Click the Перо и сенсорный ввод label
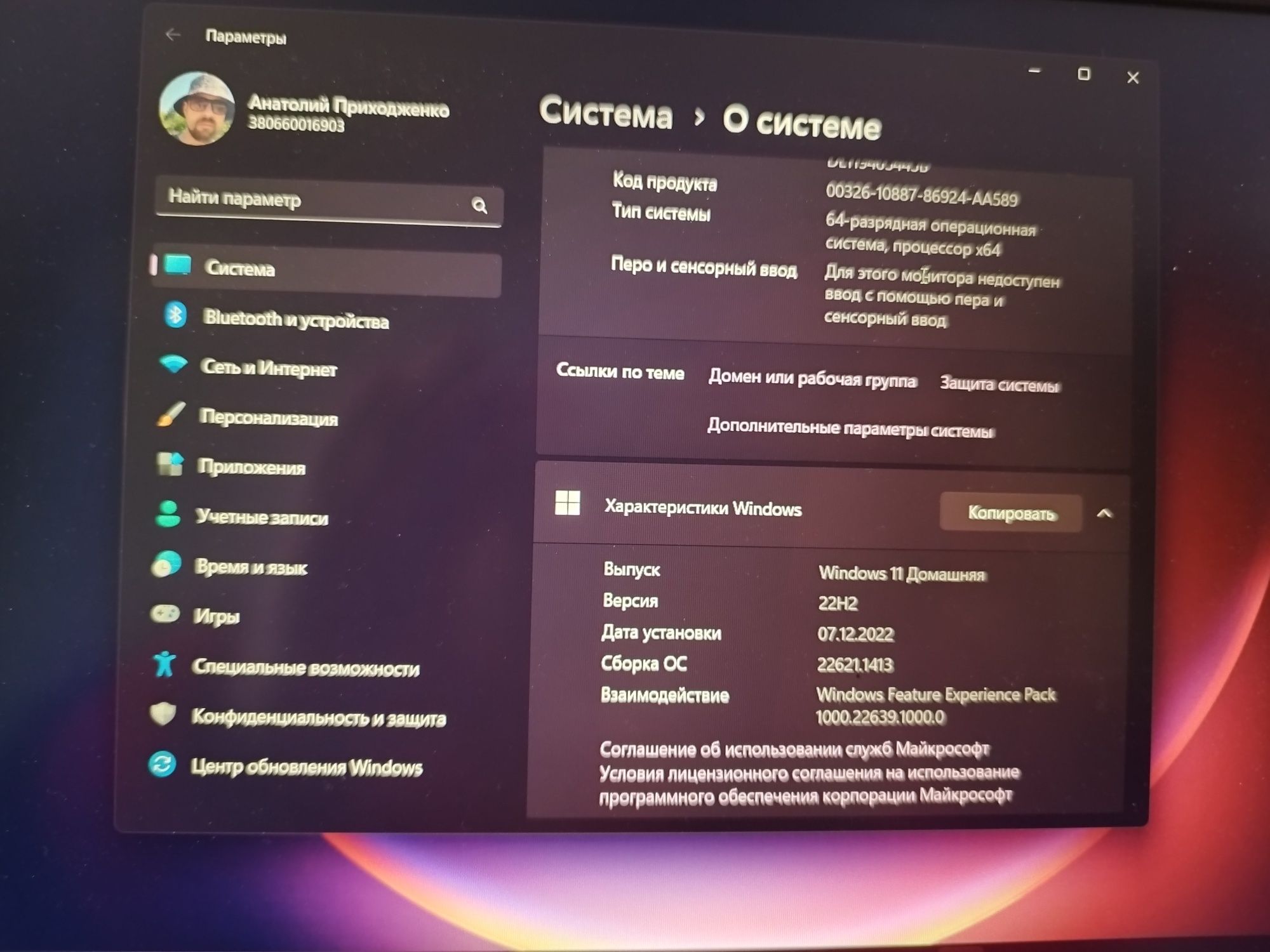 [704, 267]
